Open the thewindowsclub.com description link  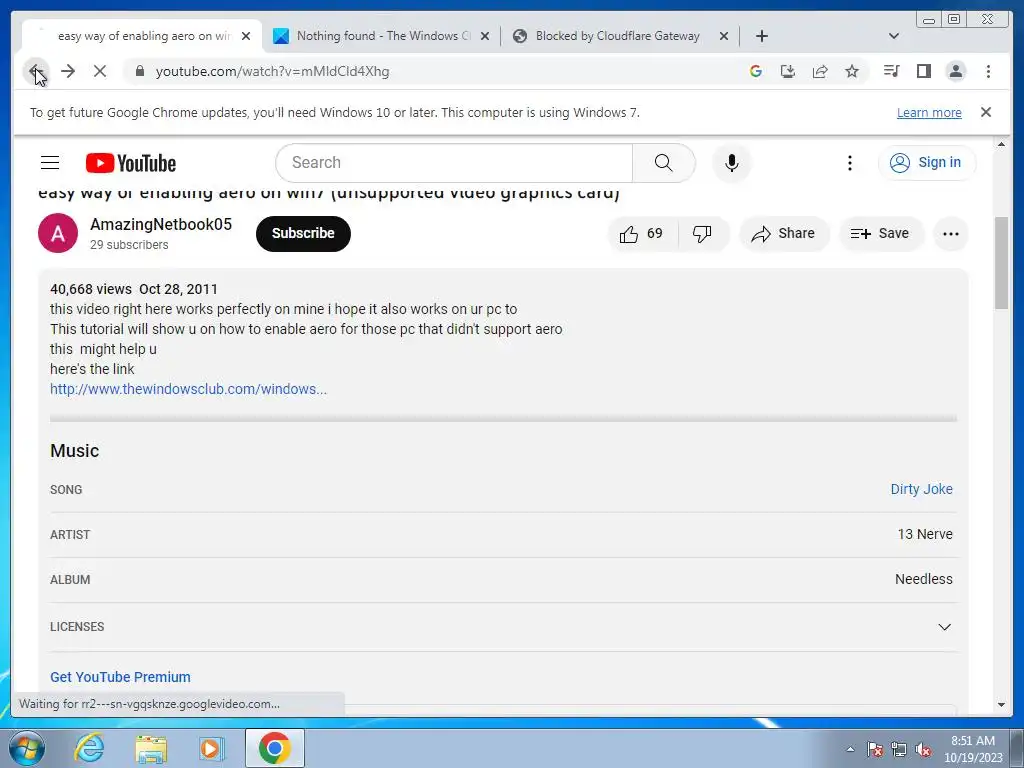pos(188,389)
